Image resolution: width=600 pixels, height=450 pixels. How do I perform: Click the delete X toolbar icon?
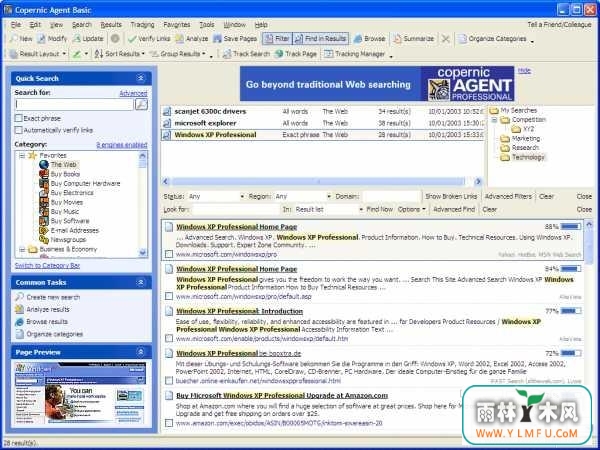pyautogui.click(x=445, y=39)
